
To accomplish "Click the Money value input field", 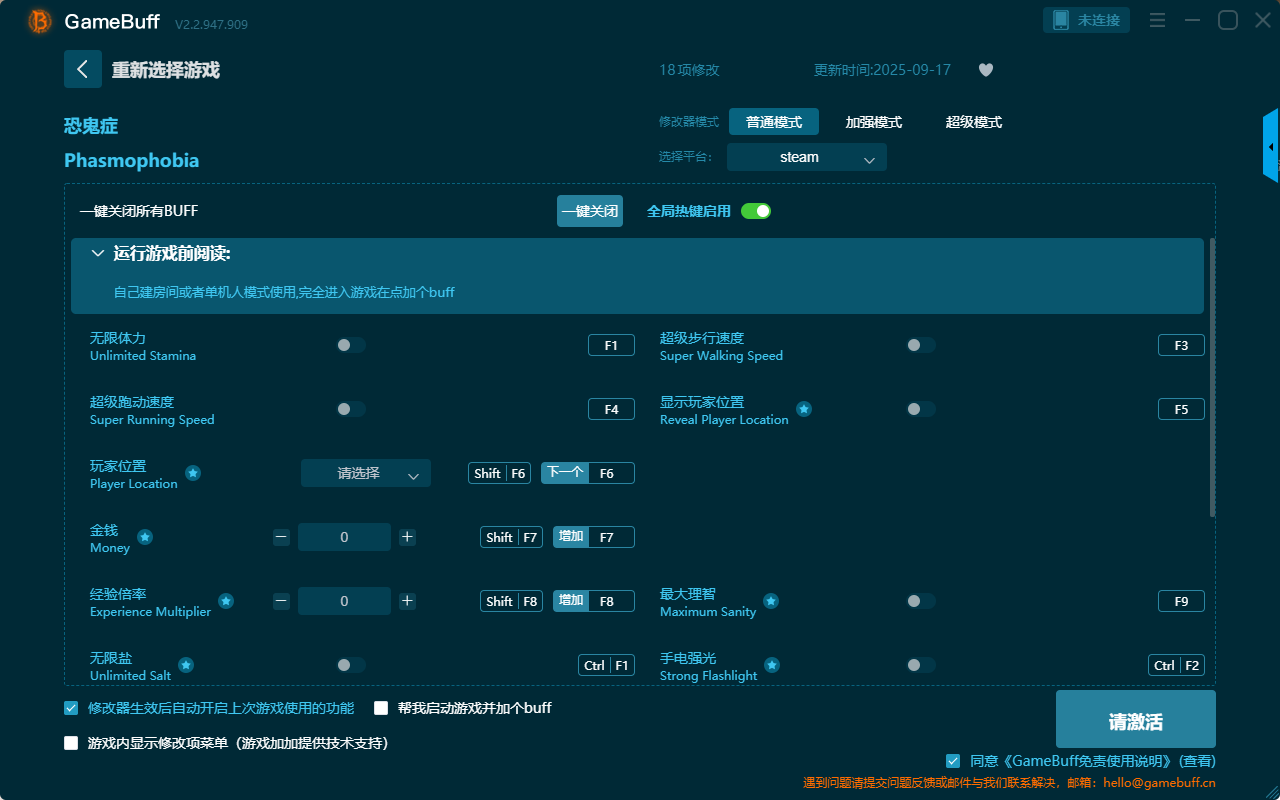I will pos(344,537).
